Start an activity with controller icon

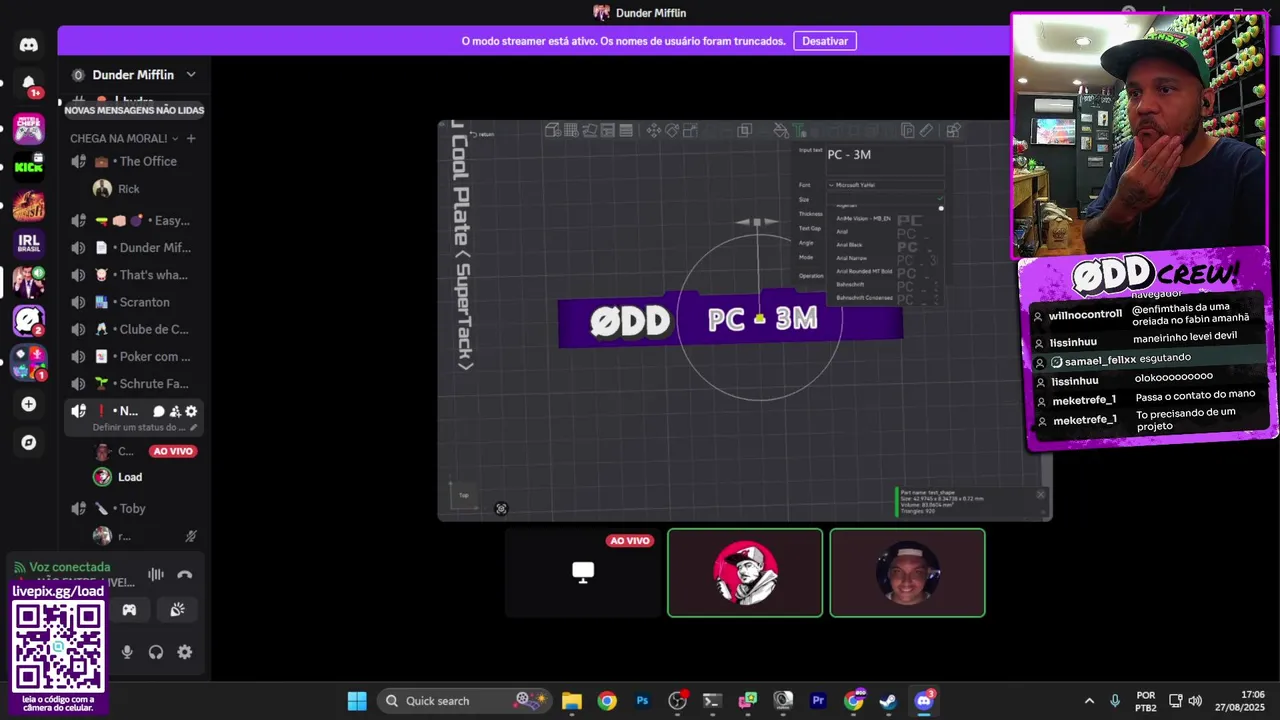coord(129,610)
